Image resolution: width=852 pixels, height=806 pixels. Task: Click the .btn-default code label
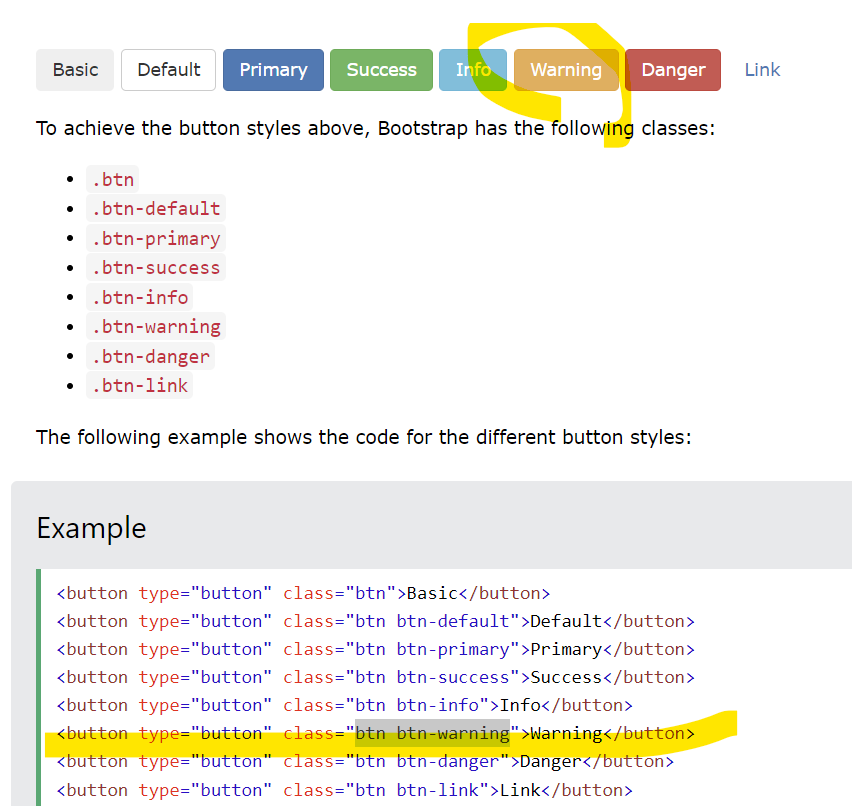coord(156,209)
